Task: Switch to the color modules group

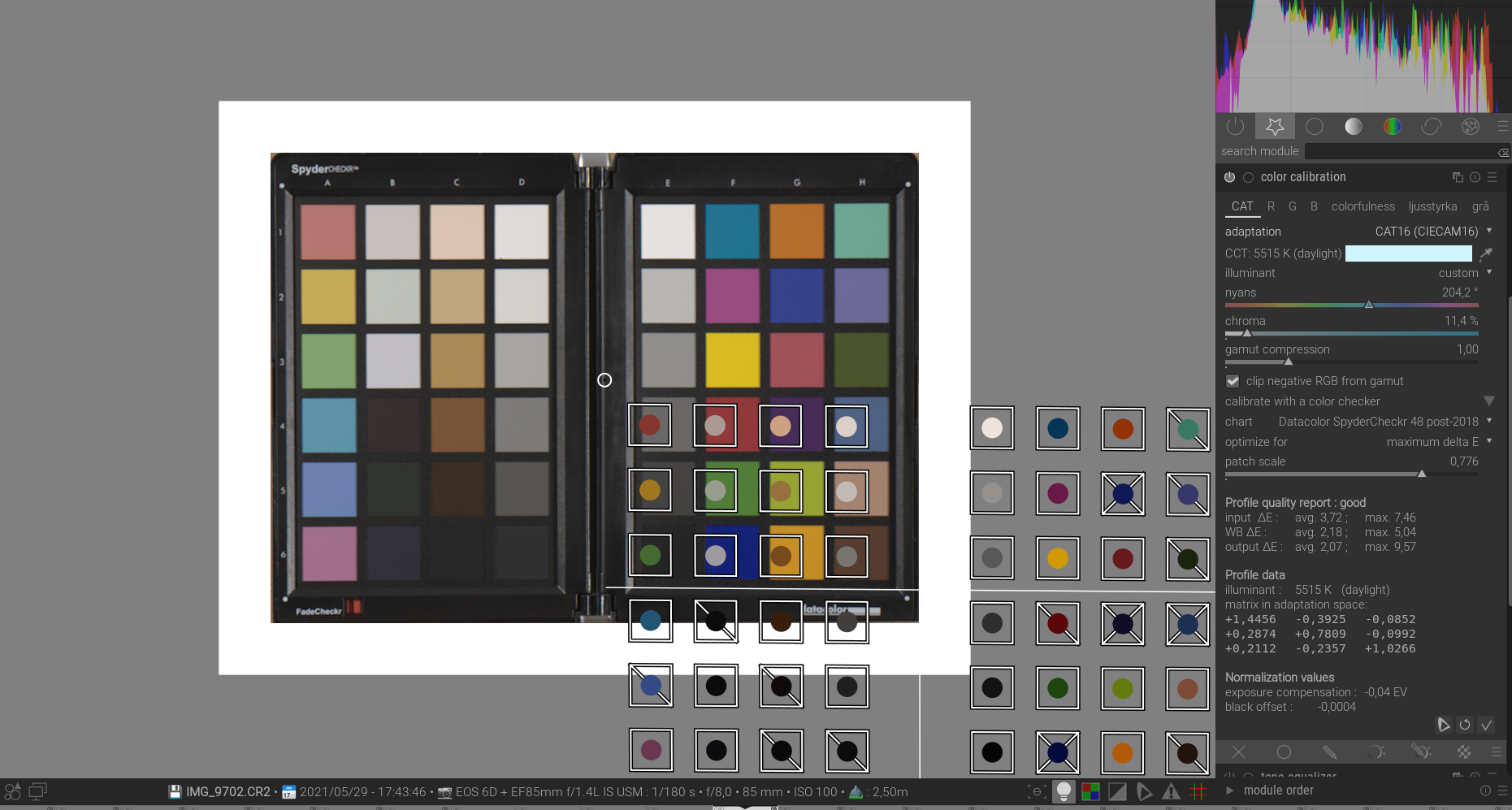Action: [1392, 127]
